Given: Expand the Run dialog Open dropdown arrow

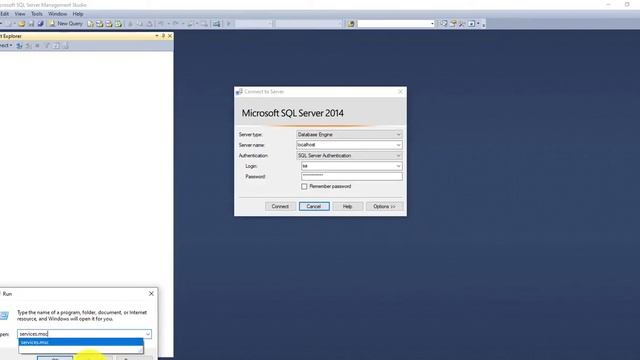Looking at the screenshot, I should coord(148,334).
